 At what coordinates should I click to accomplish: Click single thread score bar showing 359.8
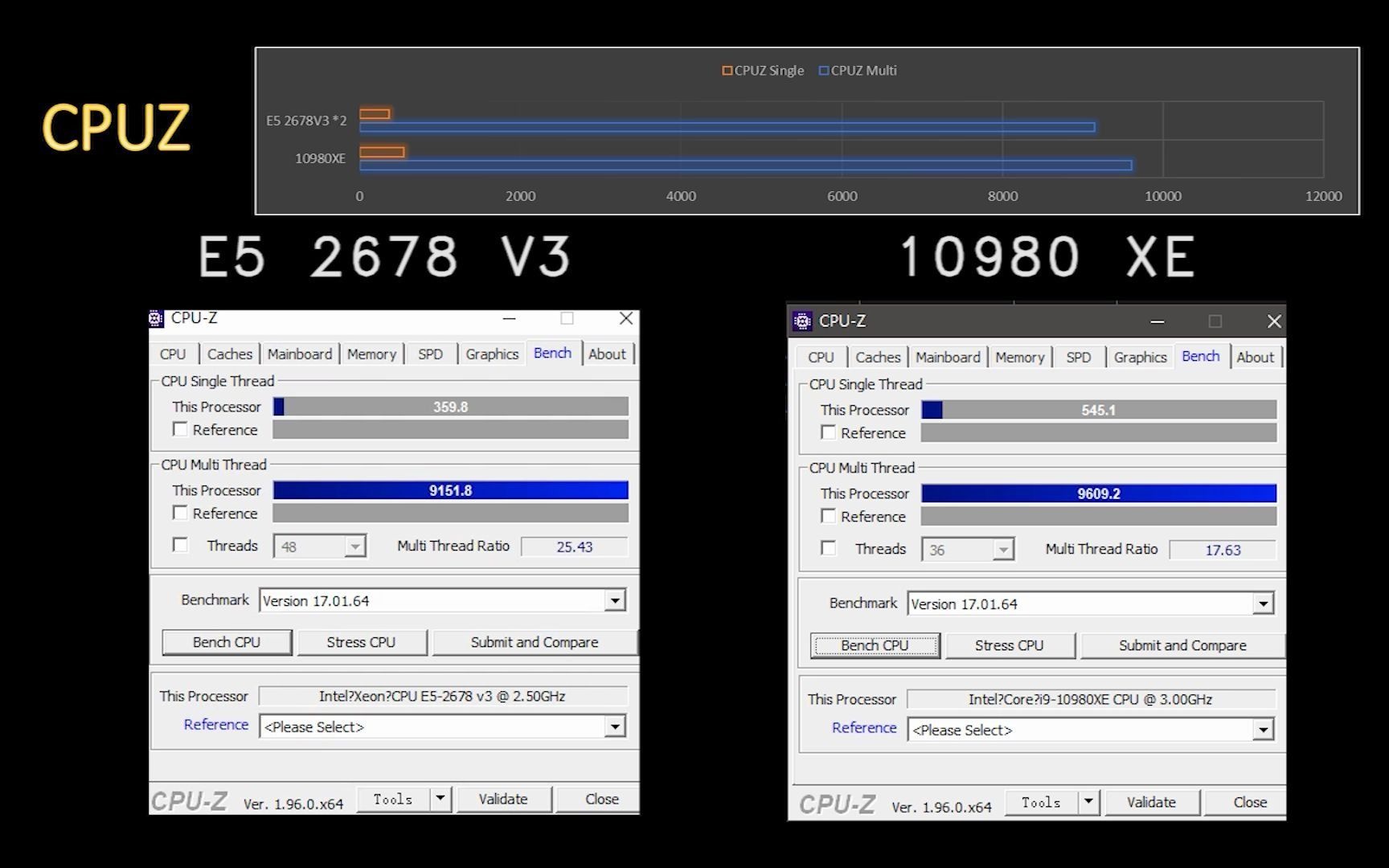tap(451, 407)
